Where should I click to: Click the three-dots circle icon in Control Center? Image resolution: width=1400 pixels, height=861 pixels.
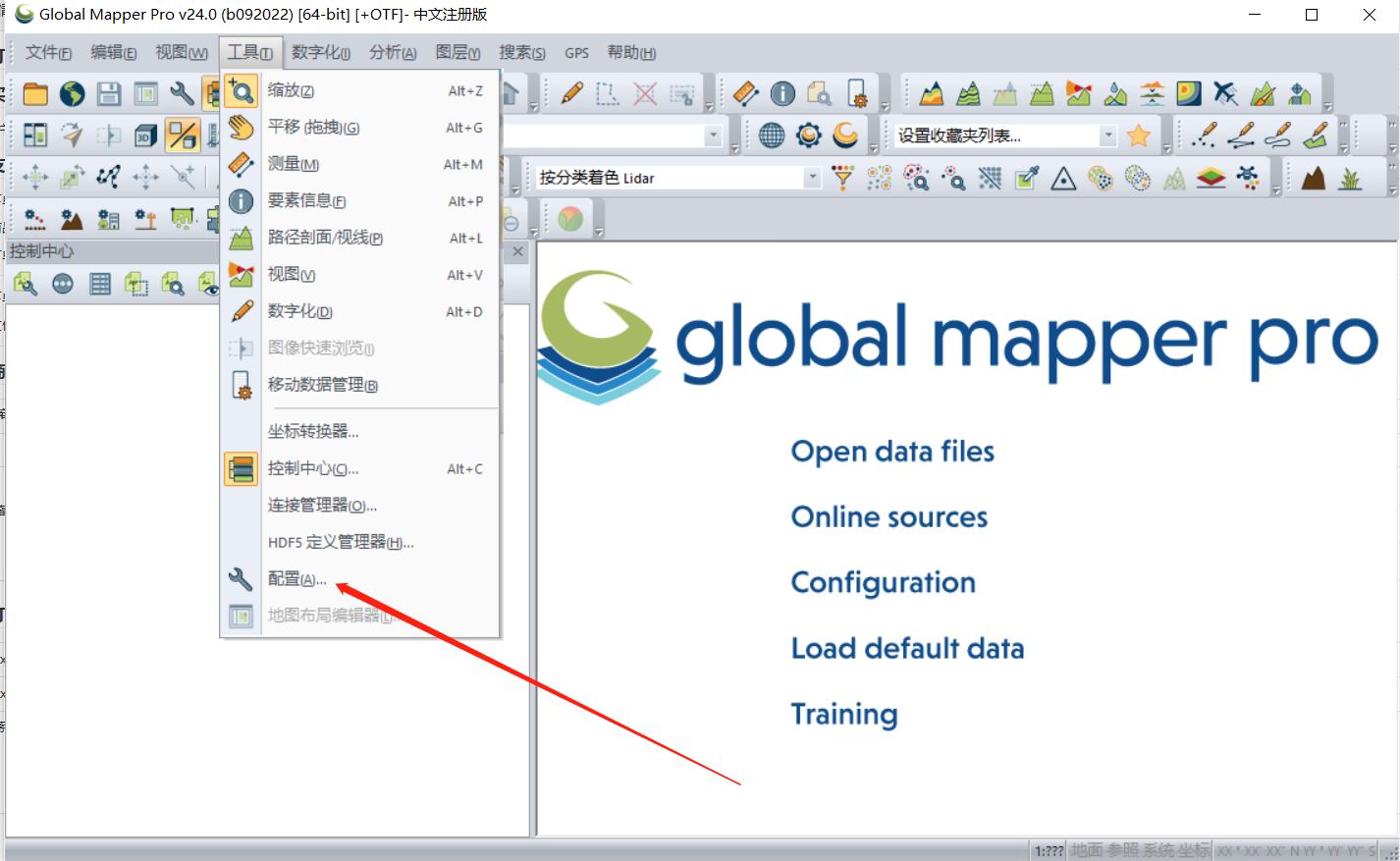pyautogui.click(x=63, y=285)
